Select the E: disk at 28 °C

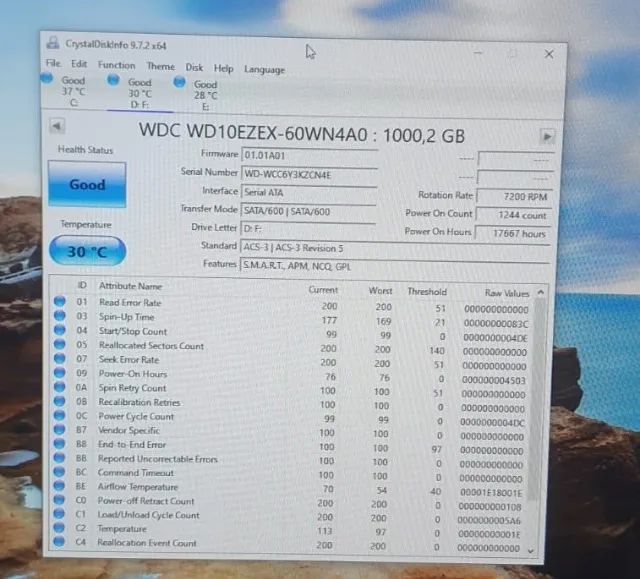point(200,95)
